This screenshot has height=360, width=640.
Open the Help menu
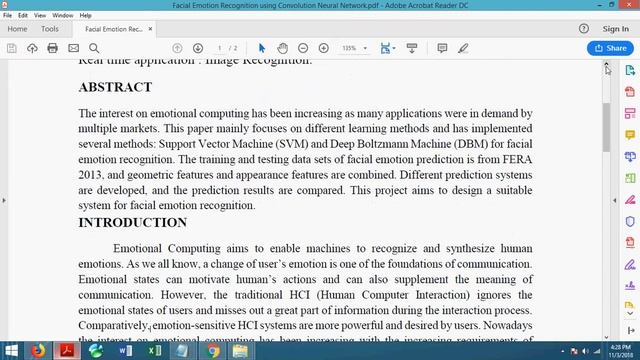click(85, 16)
